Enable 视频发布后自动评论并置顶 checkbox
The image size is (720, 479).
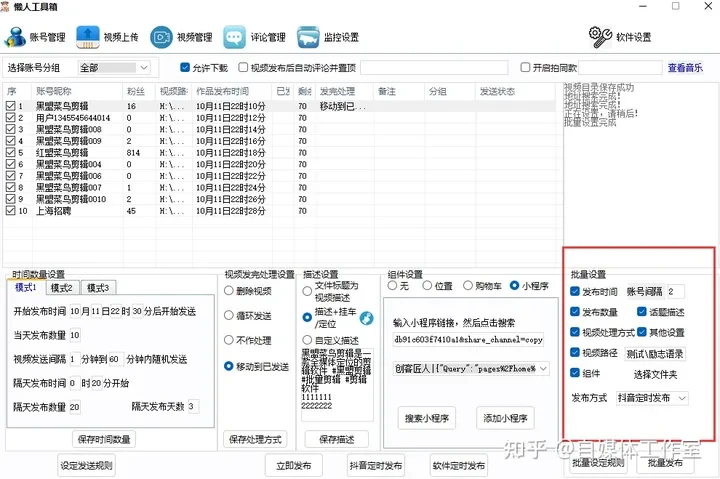coord(243,68)
